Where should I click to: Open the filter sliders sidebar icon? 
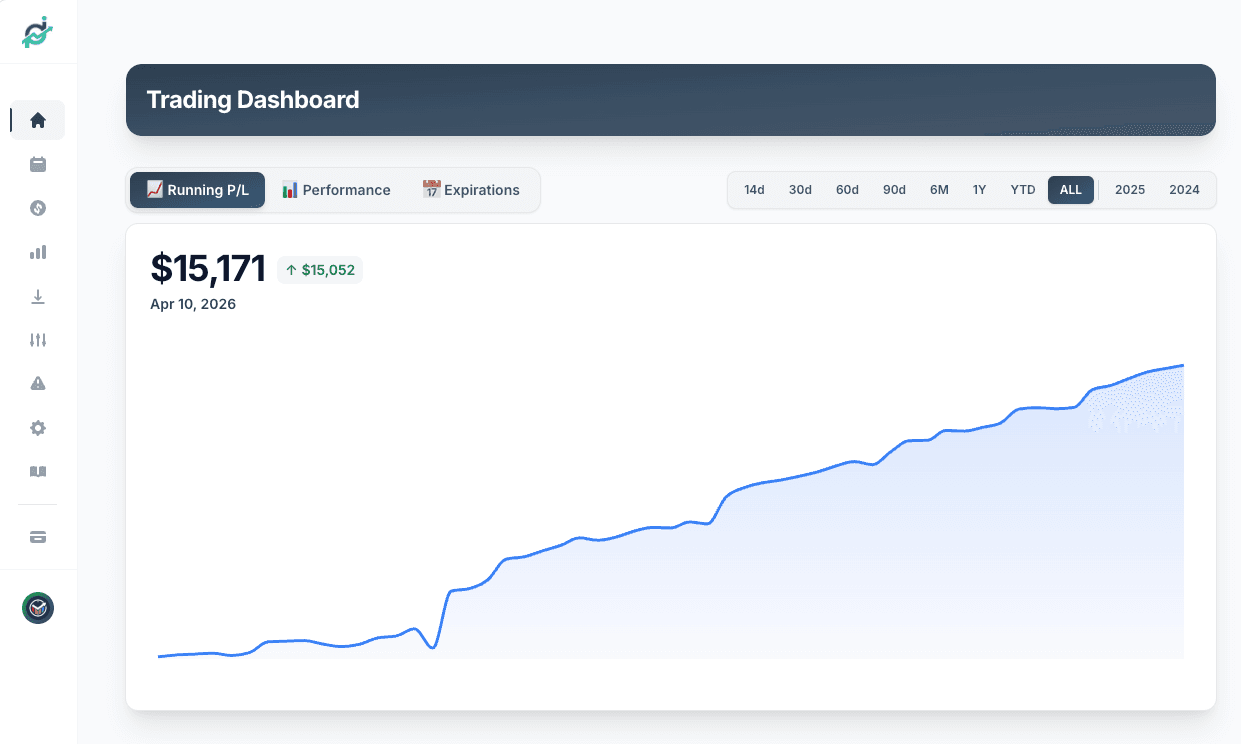click(x=37, y=340)
